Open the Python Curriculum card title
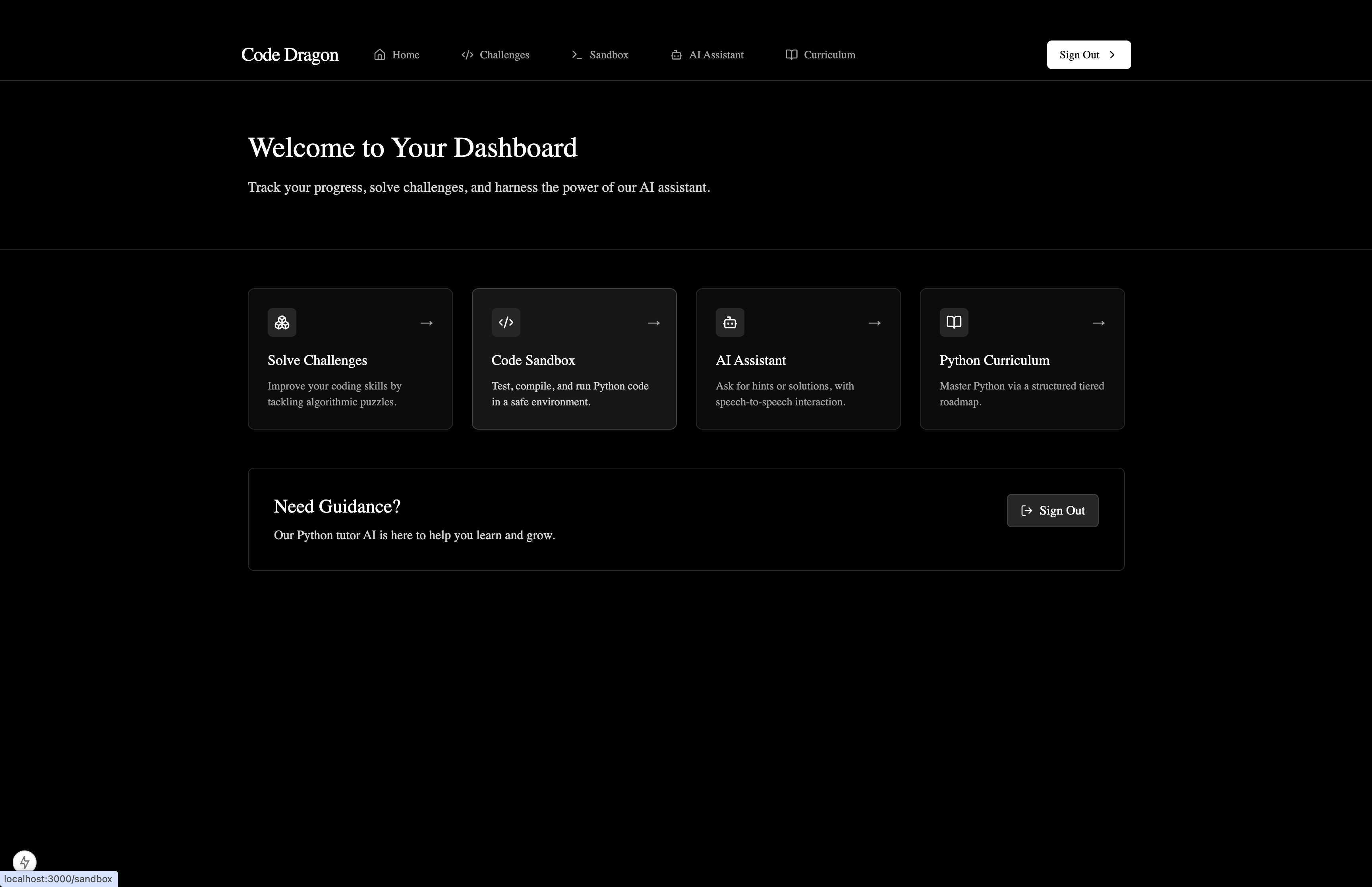The width and height of the screenshot is (1372, 887). pos(994,361)
